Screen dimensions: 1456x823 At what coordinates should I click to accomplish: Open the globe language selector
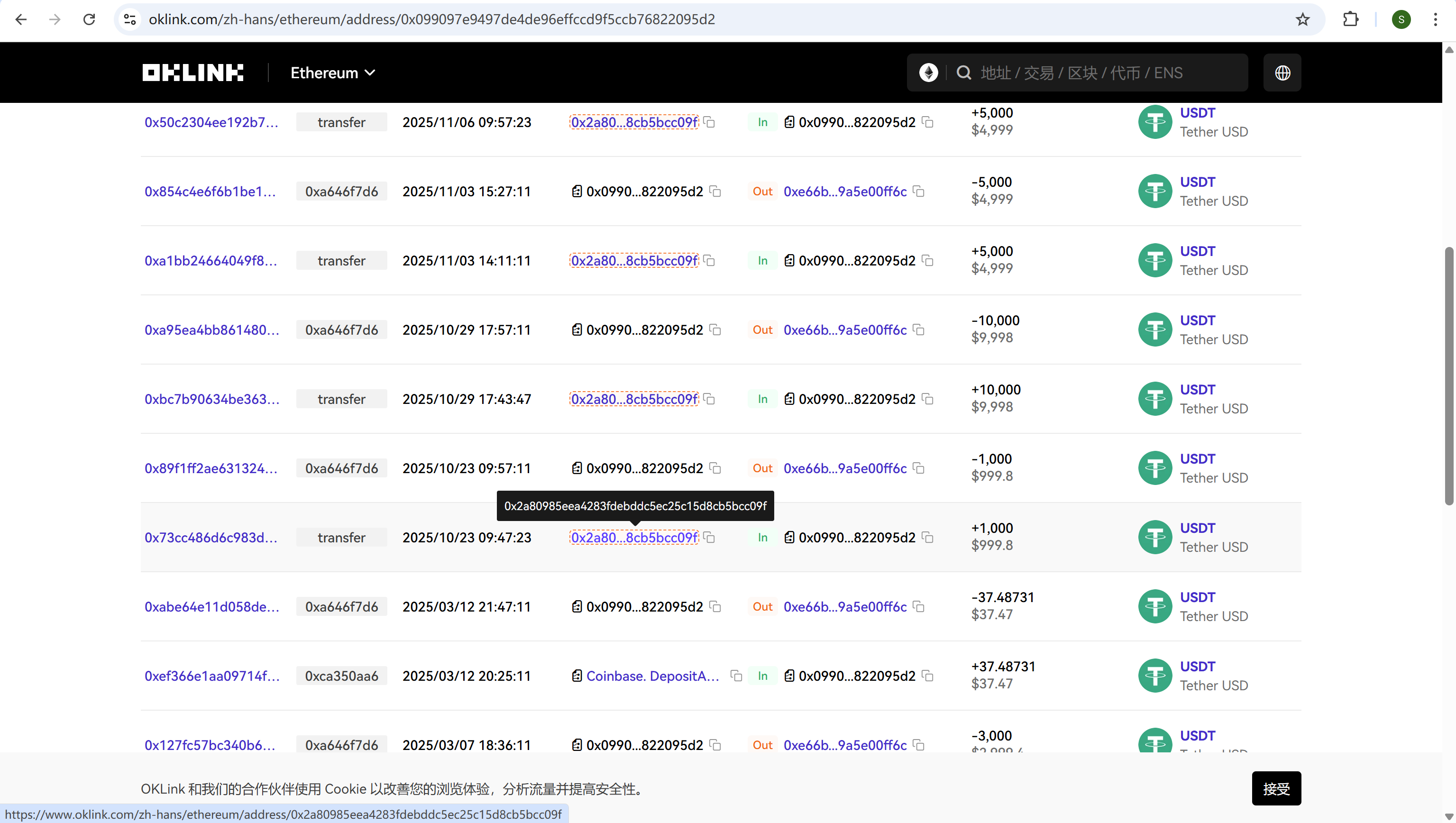point(1282,73)
